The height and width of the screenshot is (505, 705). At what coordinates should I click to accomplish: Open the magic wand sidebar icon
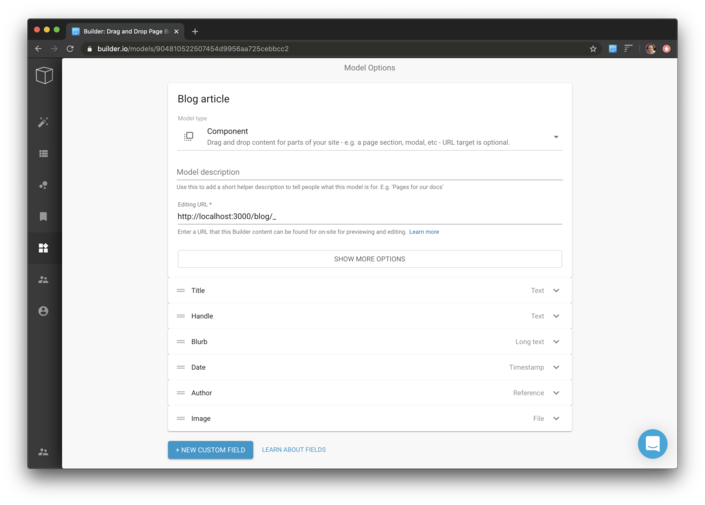(x=43, y=122)
